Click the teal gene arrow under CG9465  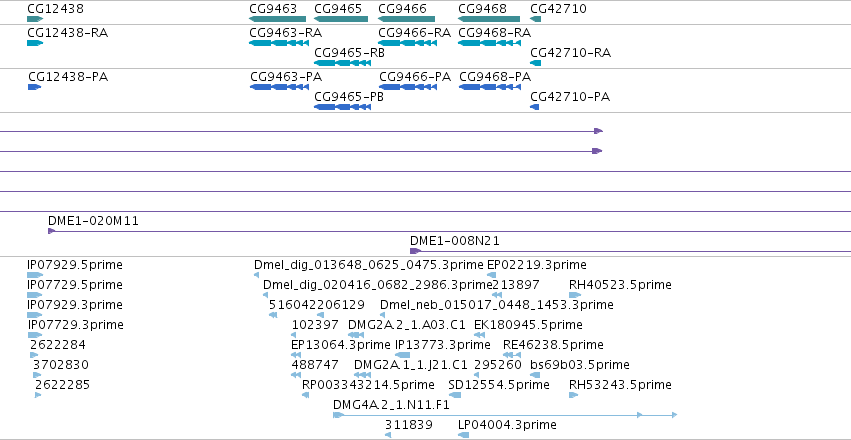341,19
